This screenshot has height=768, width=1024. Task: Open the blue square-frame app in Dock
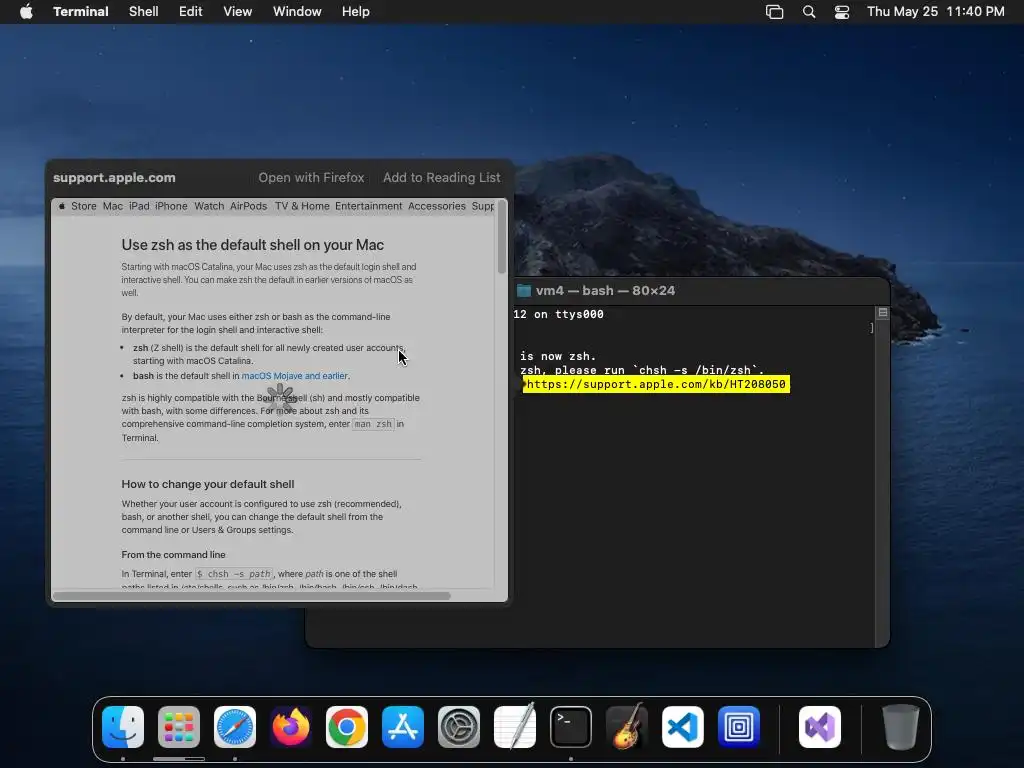(739, 727)
